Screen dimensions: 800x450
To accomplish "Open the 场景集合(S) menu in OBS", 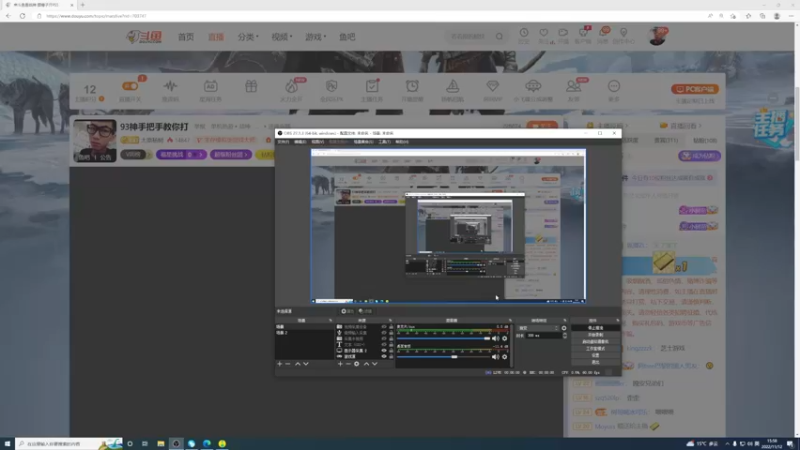I will pos(363,142).
